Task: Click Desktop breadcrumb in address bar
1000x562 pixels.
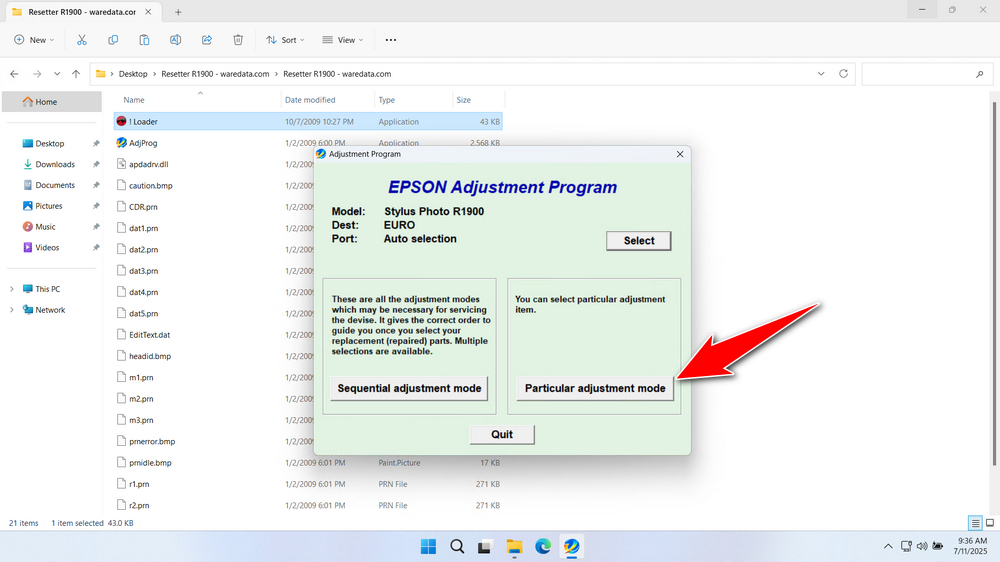Action: (x=133, y=74)
